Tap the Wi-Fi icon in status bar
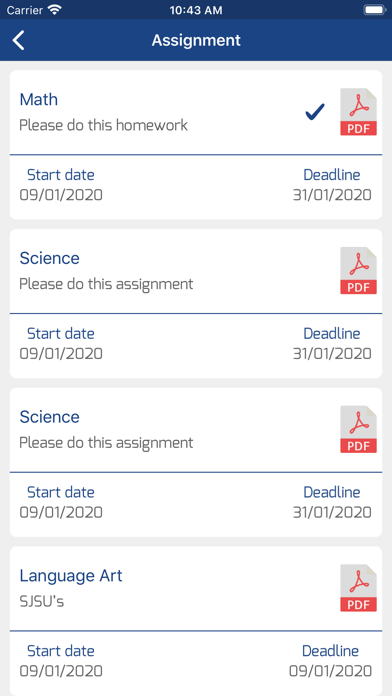 click(55, 10)
